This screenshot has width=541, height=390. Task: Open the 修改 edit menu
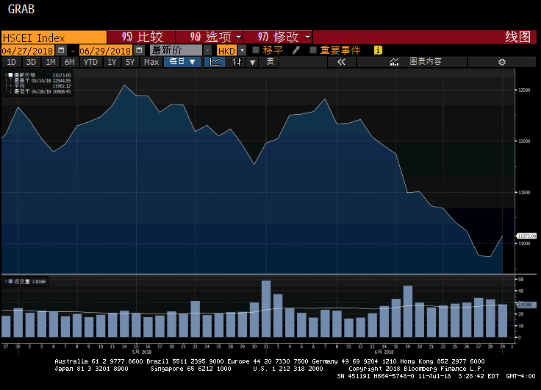278,37
